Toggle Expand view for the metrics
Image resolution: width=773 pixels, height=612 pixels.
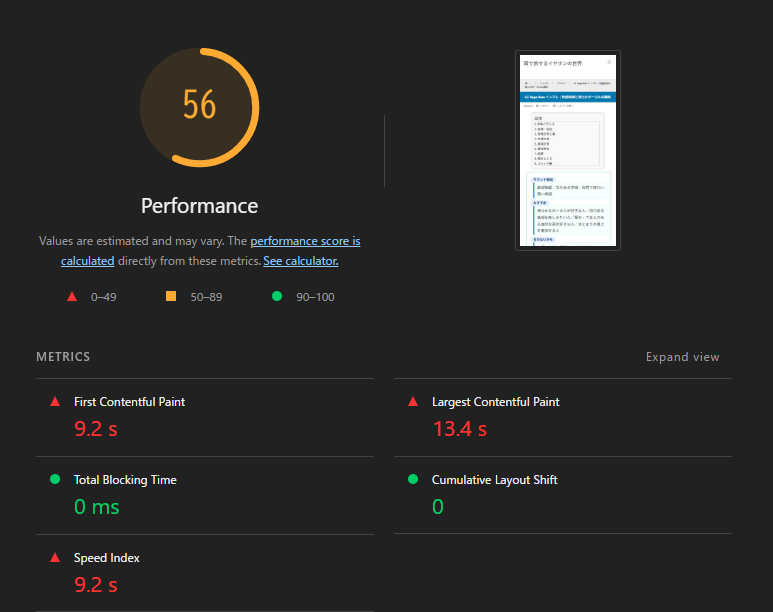click(682, 357)
